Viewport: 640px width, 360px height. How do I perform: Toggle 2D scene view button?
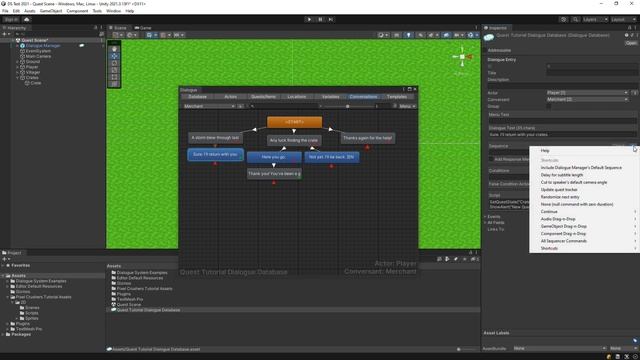click(x=396, y=35)
